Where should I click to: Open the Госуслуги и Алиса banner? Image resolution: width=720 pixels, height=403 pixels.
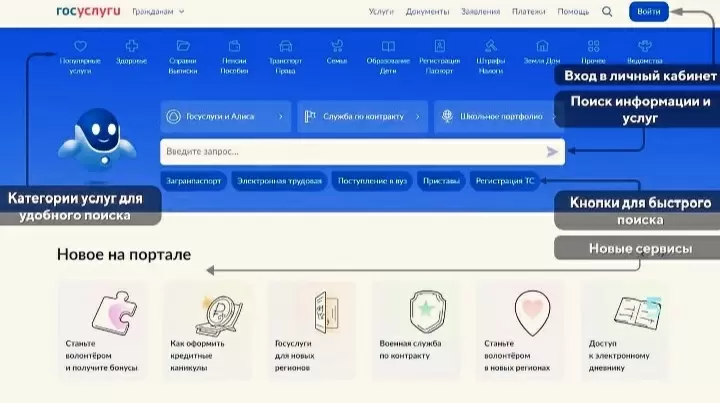pyautogui.click(x=225, y=117)
